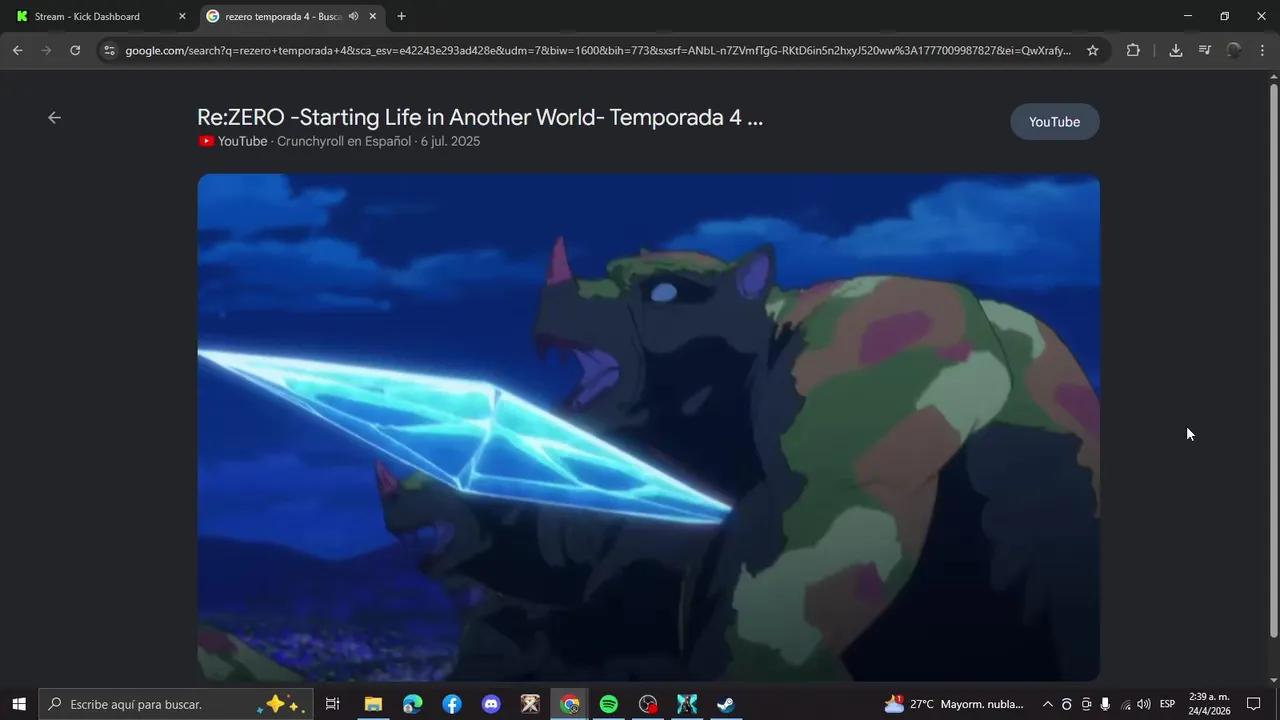The width and height of the screenshot is (1280, 720).
Task: Open the volume speaker tray icon
Action: pyautogui.click(x=1144, y=704)
